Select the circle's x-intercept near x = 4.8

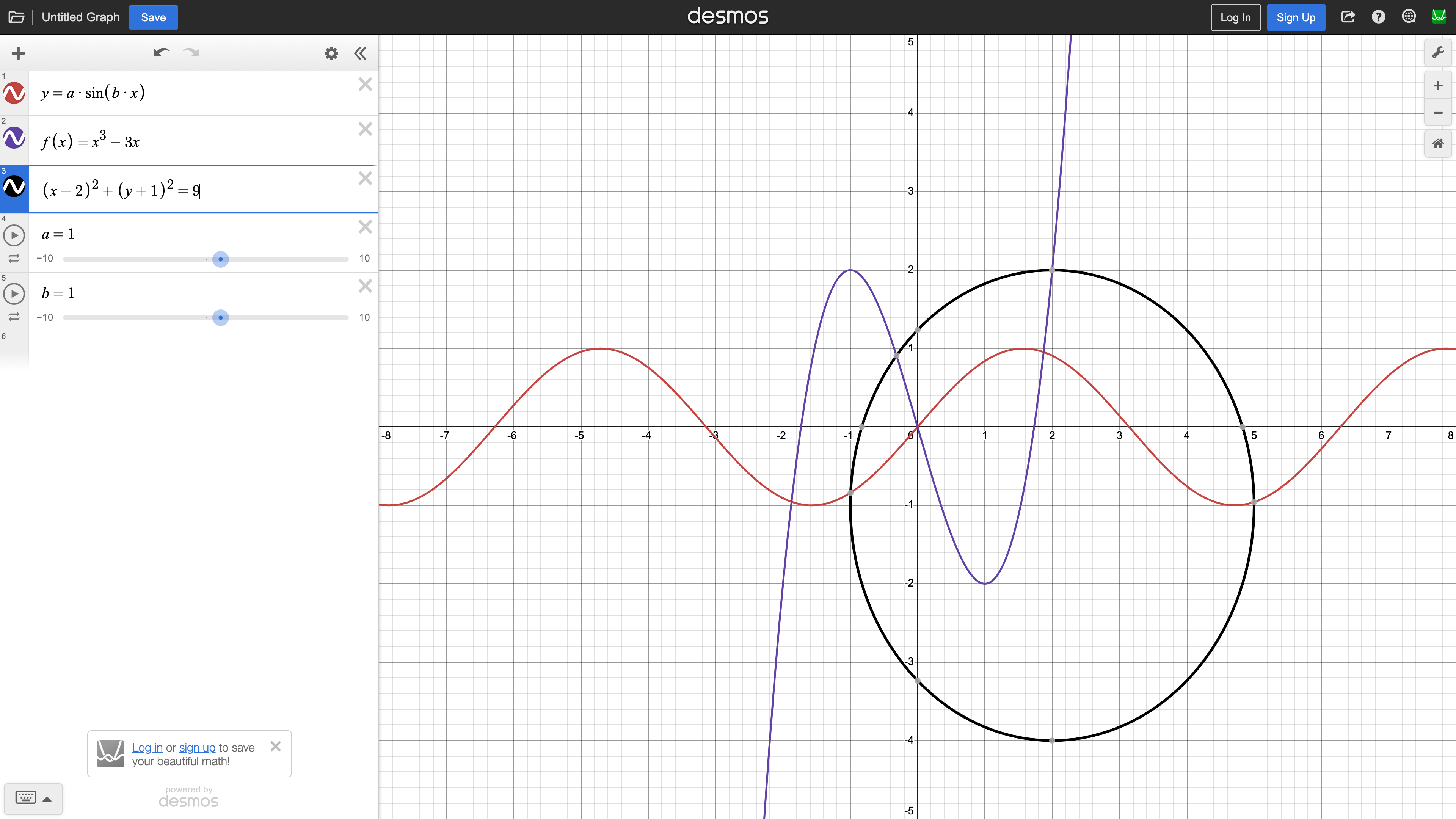(1243, 427)
